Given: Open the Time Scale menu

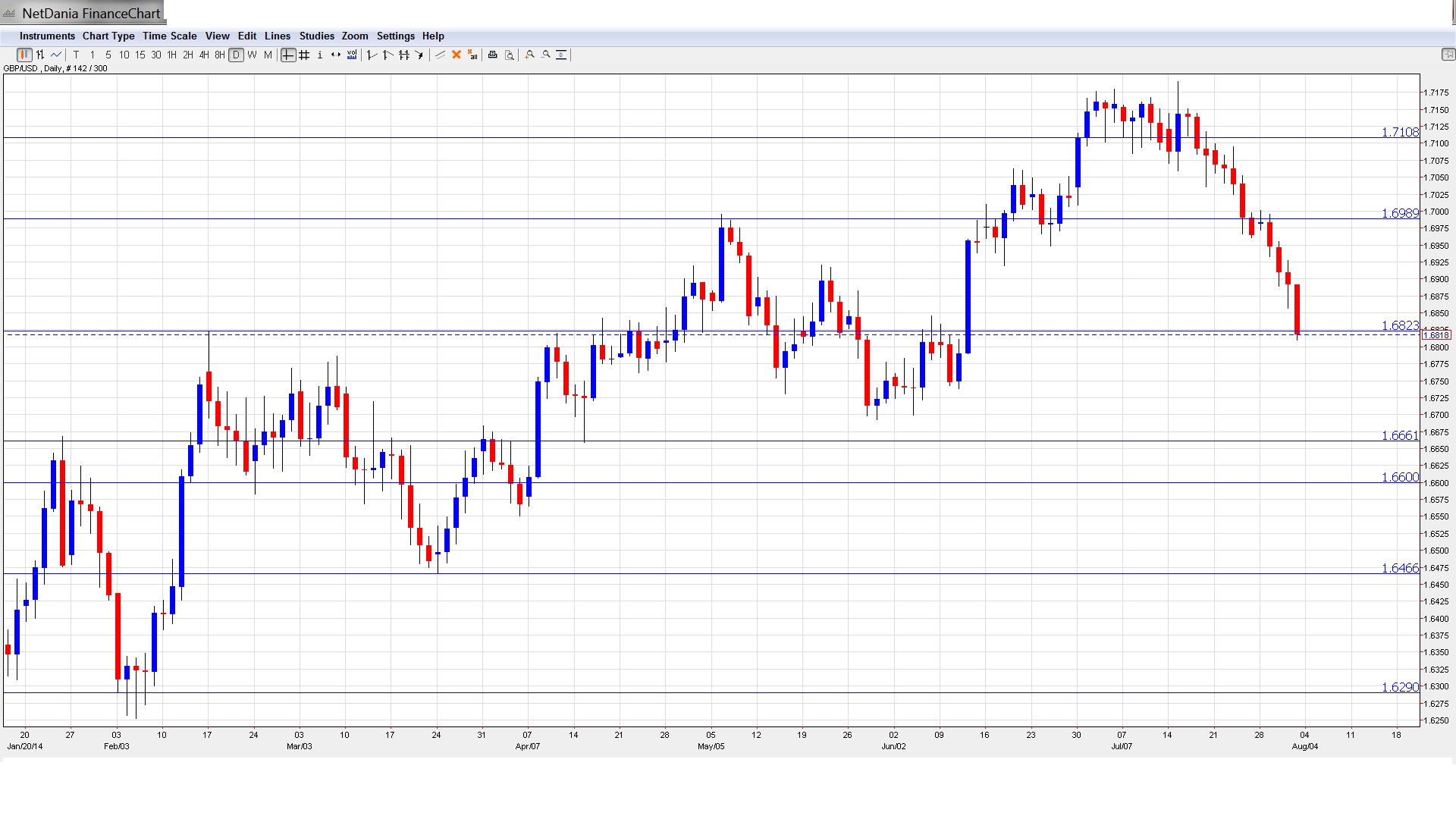Looking at the screenshot, I should click(x=169, y=36).
